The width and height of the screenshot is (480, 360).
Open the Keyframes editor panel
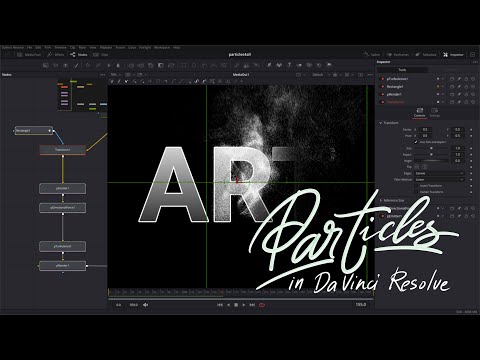coord(398,55)
